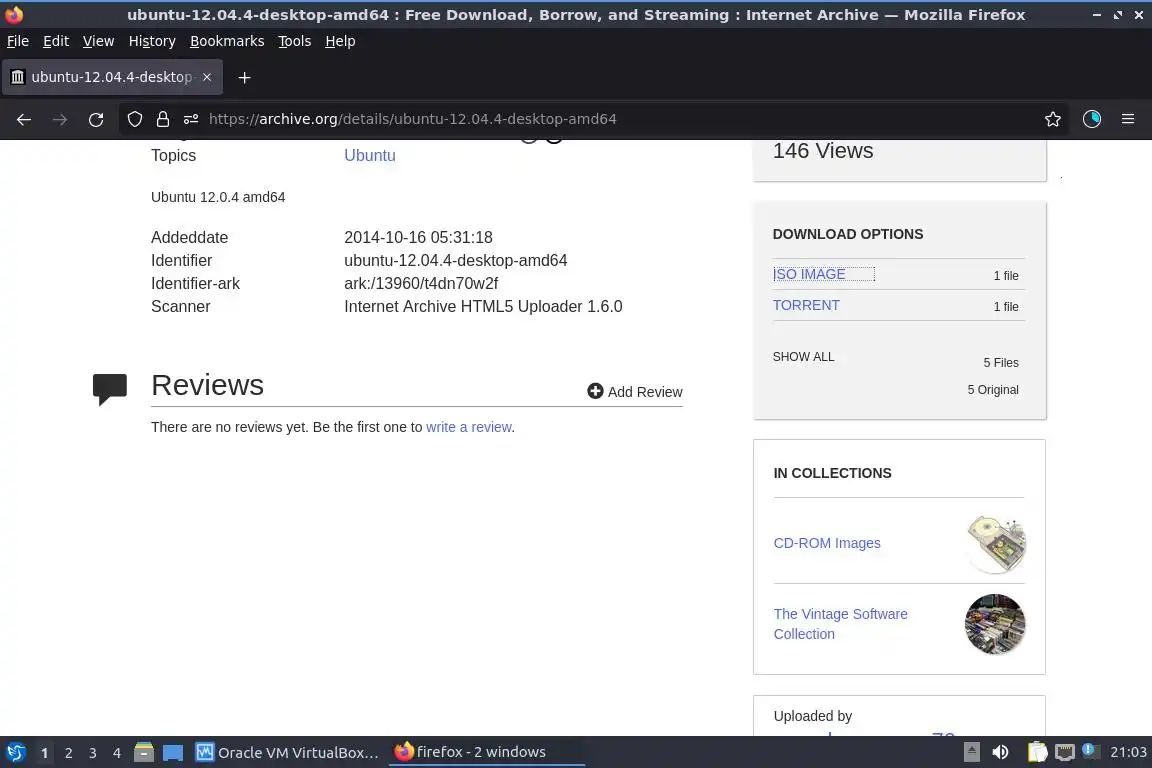Screen dimensions: 1152x768
Task: Open the Help menu
Action: pos(340,41)
